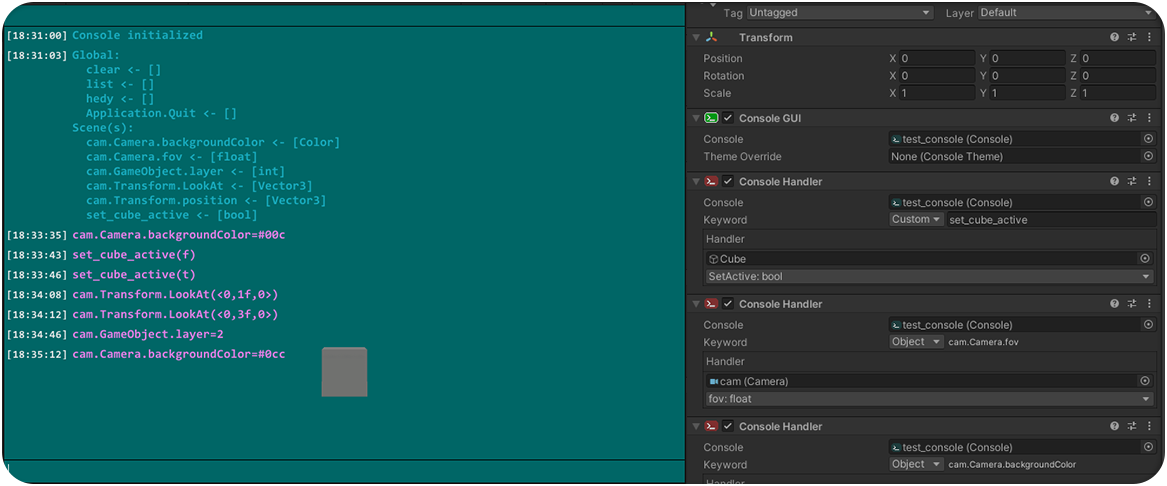The image size is (1167, 486).
Task: Disable the Console GUI component checkbox
Action: pos(728,118)
